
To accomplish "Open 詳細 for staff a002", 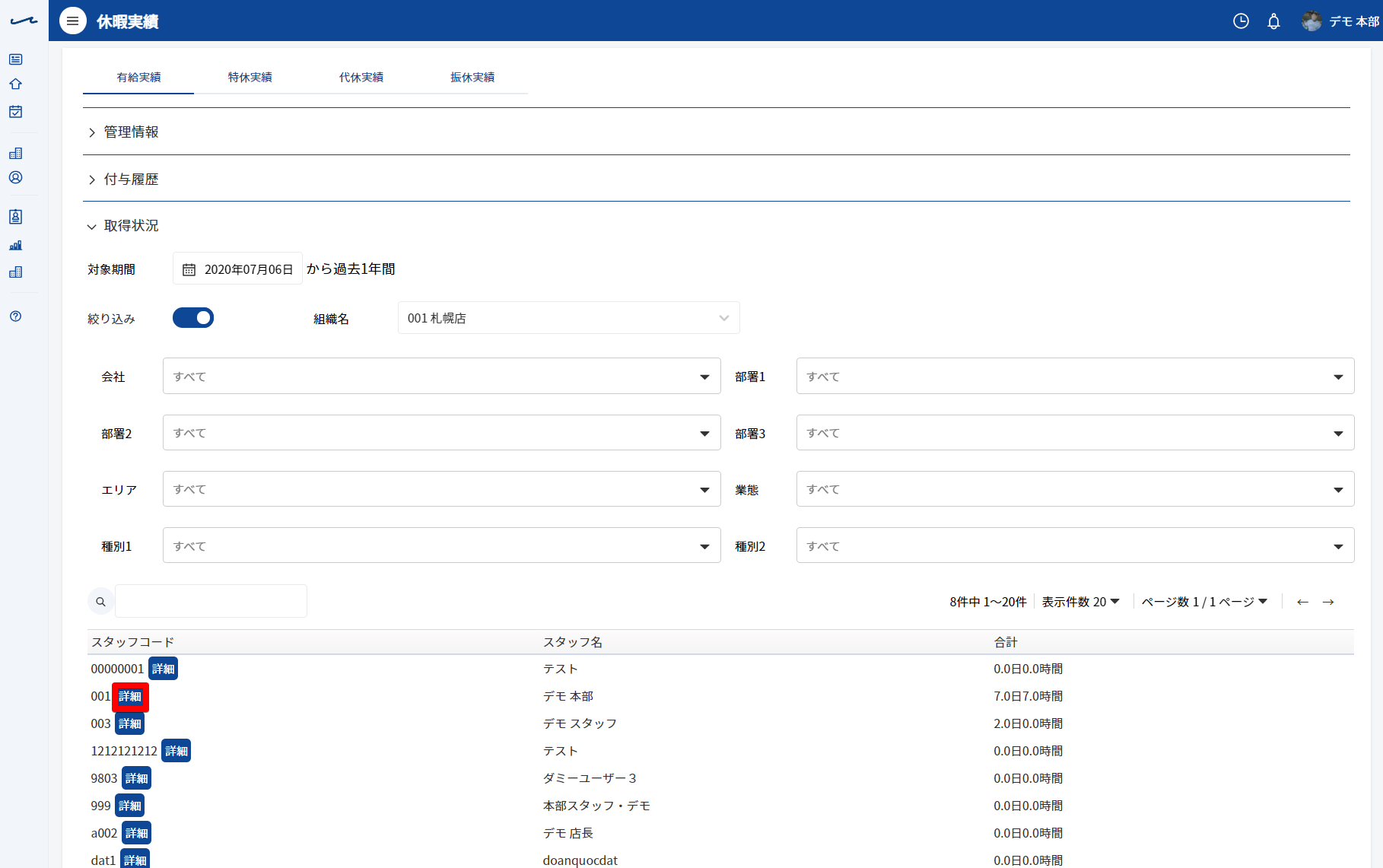I will point(137,833).
